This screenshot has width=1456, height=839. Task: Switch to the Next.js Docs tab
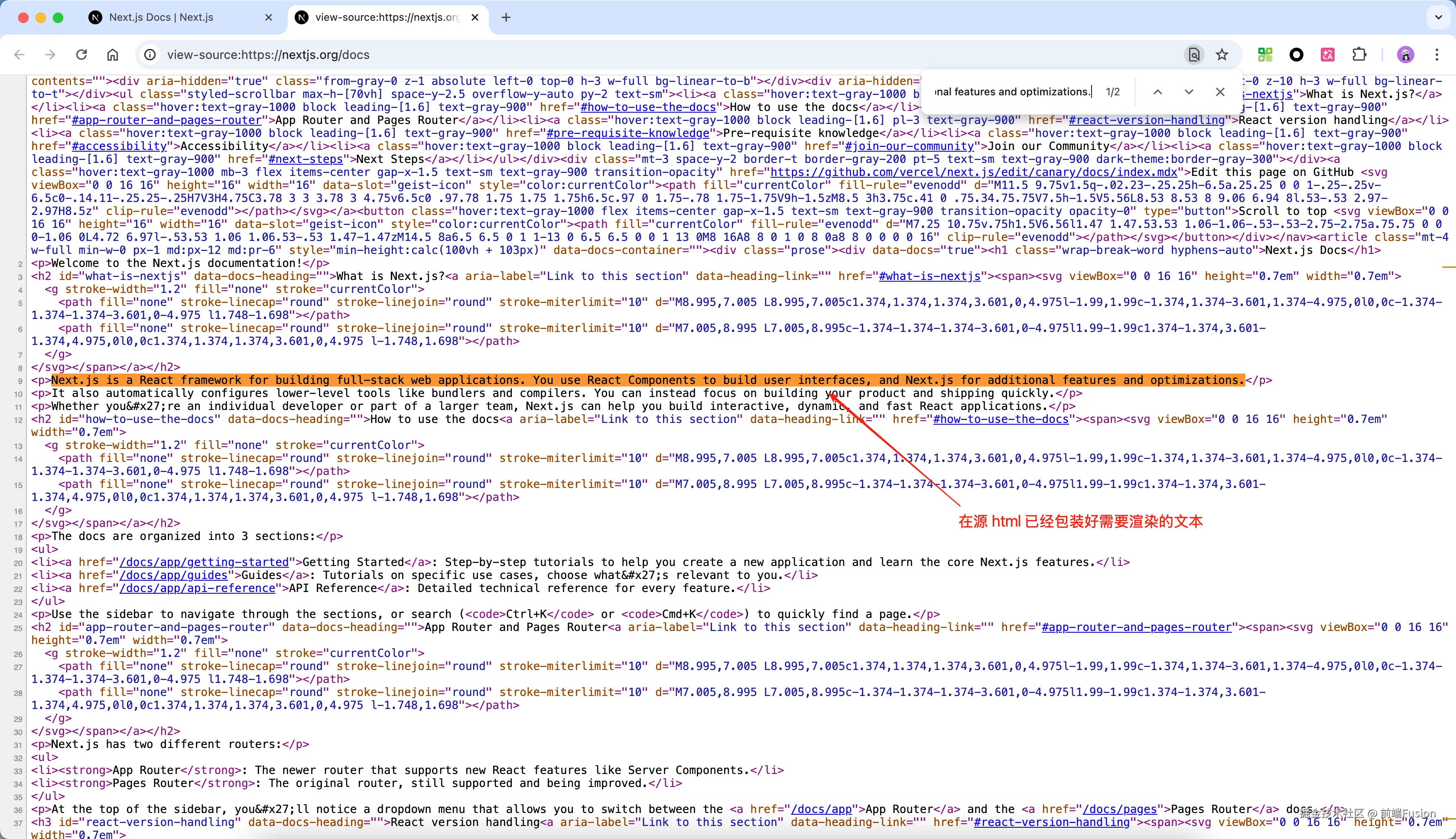pos(161,17)
